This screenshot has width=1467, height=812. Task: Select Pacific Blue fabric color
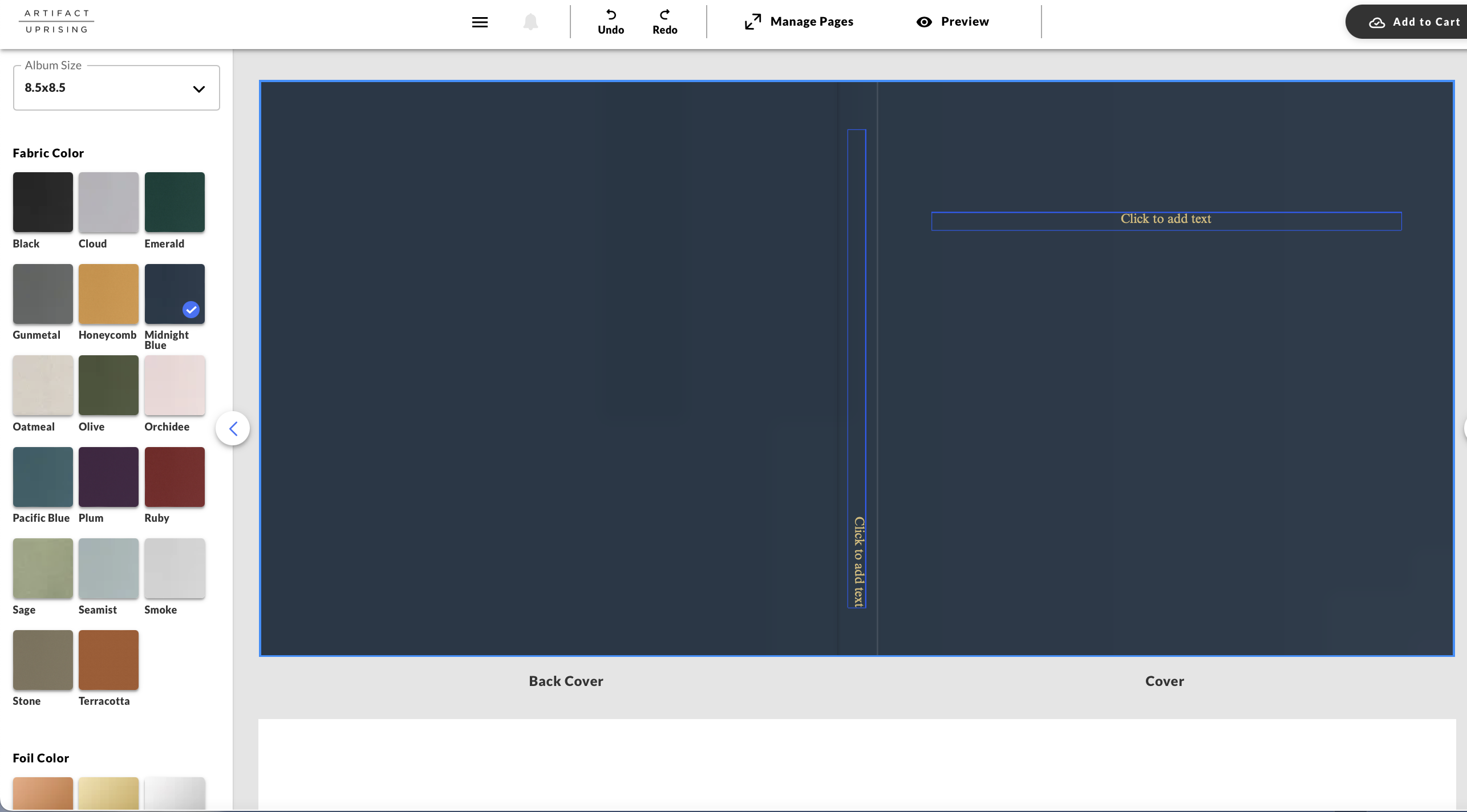pyautogui.click(x=43, y=477)
